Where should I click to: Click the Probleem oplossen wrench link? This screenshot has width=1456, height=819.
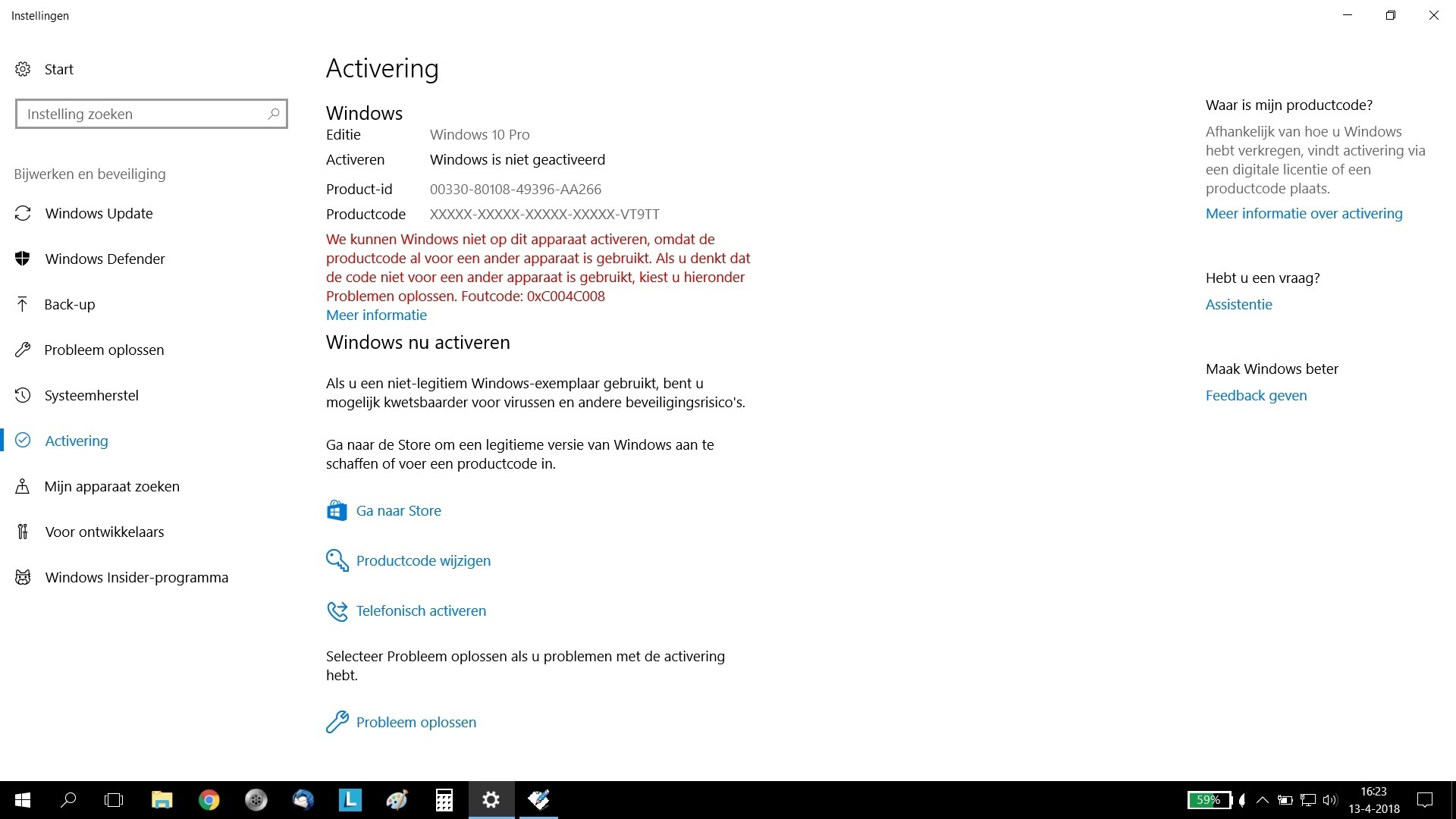(416, 722)
